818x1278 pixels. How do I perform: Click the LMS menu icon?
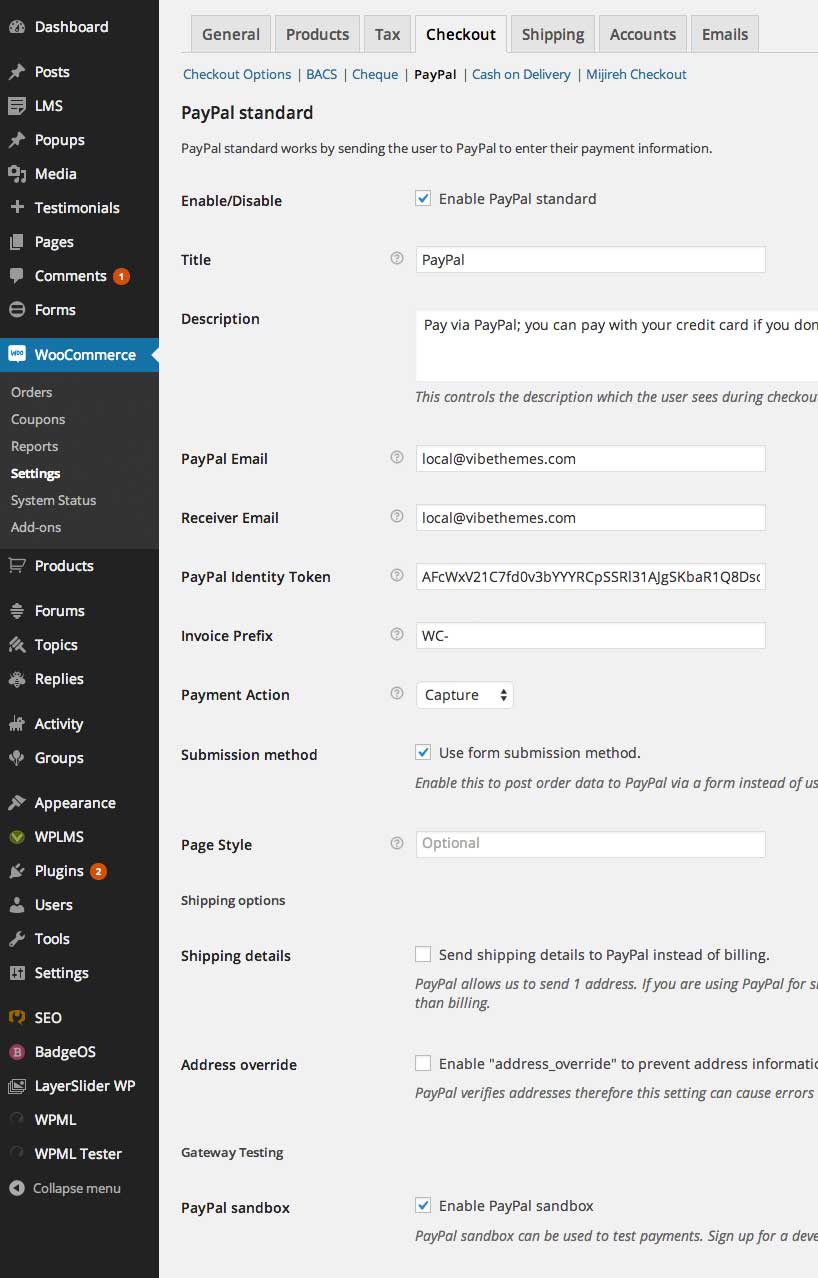17,106
